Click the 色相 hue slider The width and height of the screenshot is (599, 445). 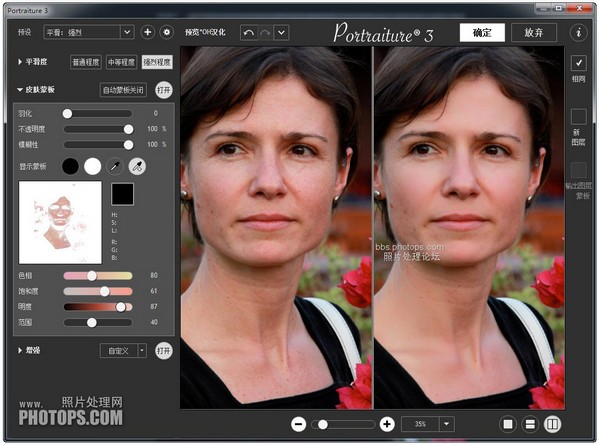(98, 276)
